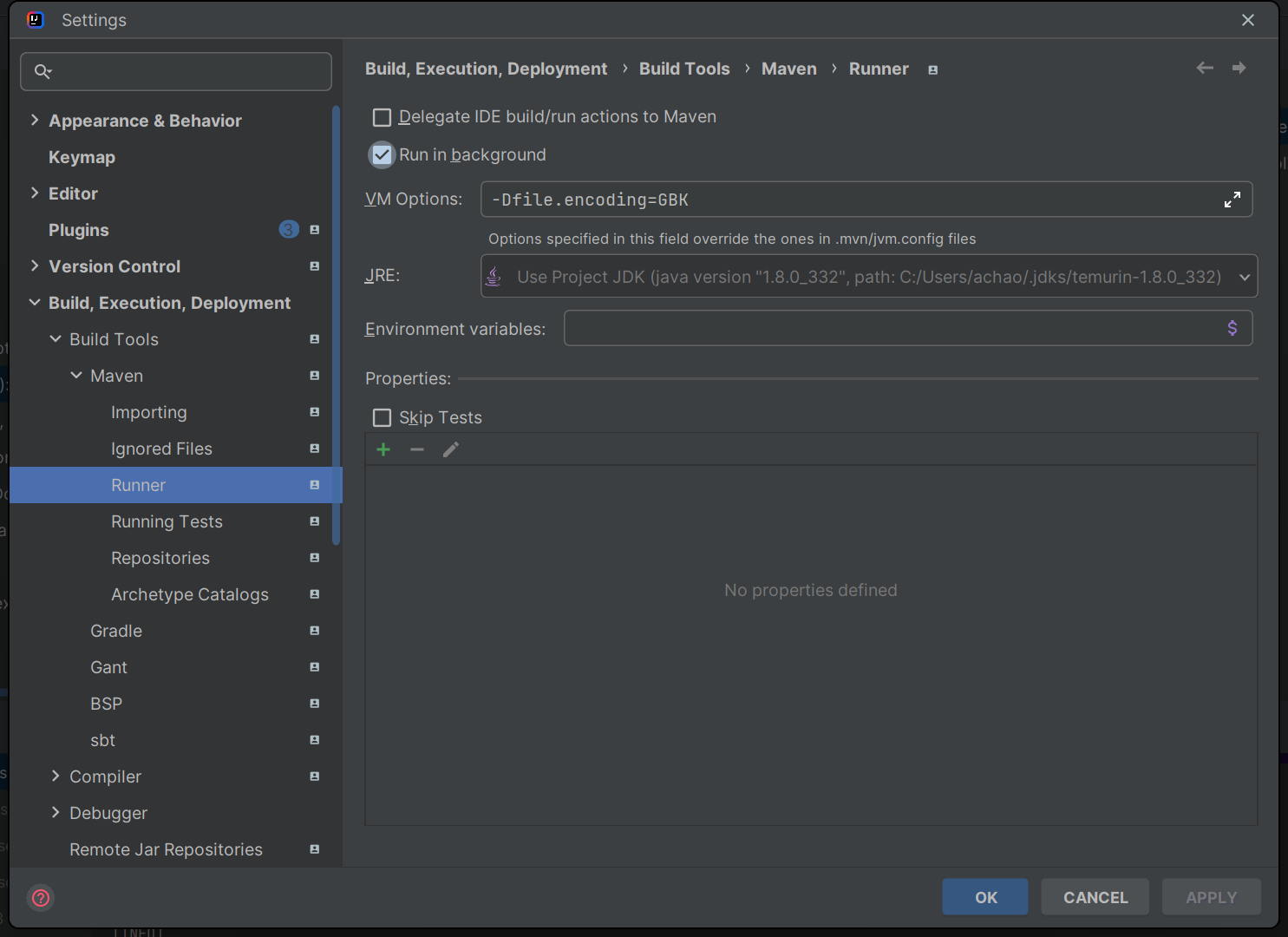Click the settings tree vertical scrollbar

pyautogui.click(x=337, y=325)
